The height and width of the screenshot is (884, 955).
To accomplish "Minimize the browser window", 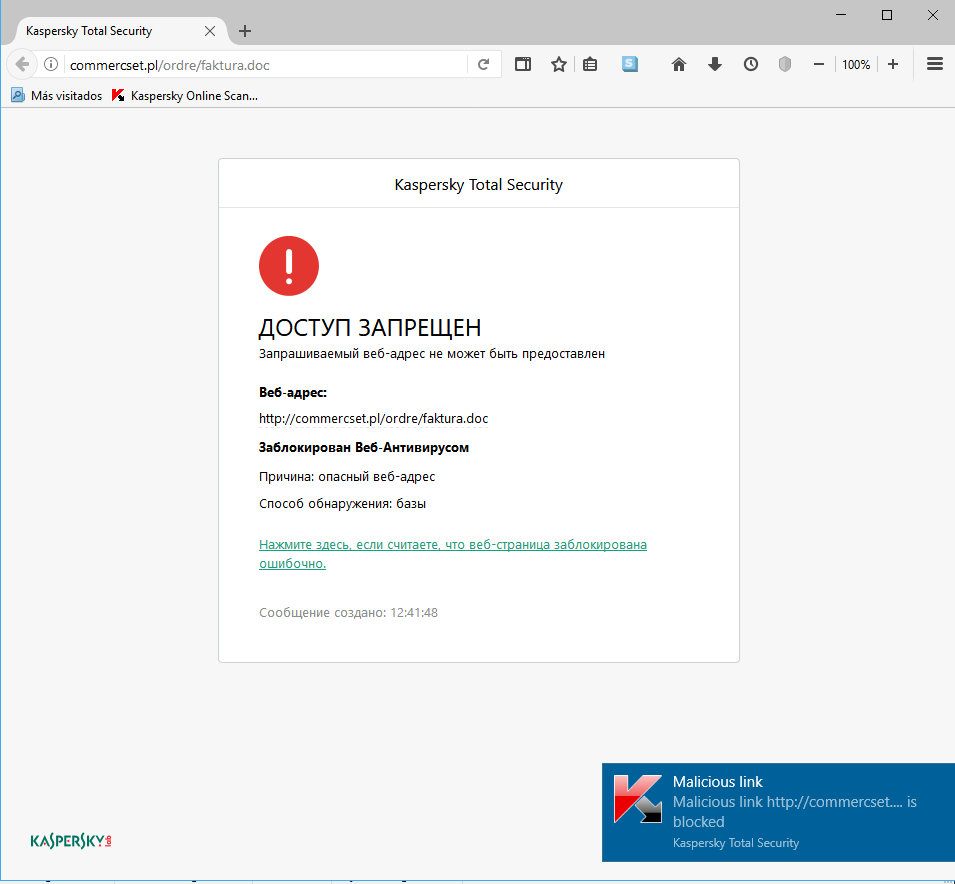I will pyautogui.click(x=841, y=15).
